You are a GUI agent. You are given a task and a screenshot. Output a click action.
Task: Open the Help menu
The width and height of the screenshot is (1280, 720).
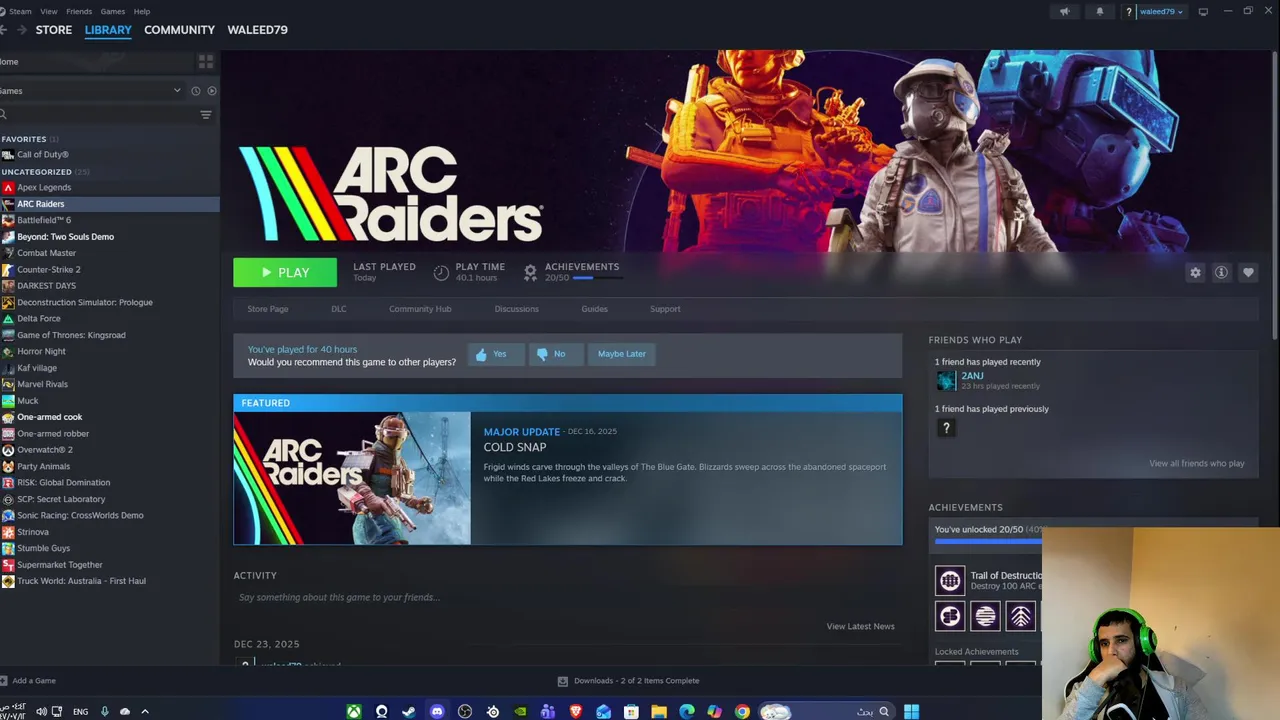(x=142, y=12)
